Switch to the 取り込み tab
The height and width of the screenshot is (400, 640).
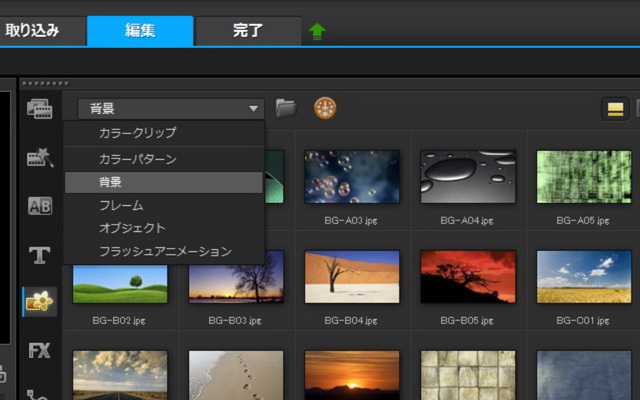[33, 30]
